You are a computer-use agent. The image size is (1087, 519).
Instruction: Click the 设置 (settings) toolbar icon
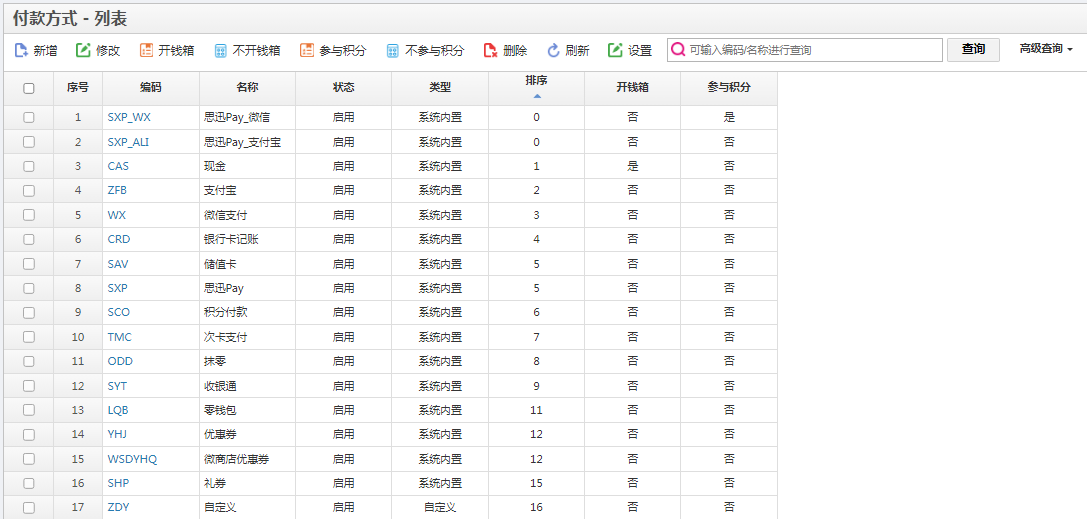pyautogui.click(x=615, y=50)
